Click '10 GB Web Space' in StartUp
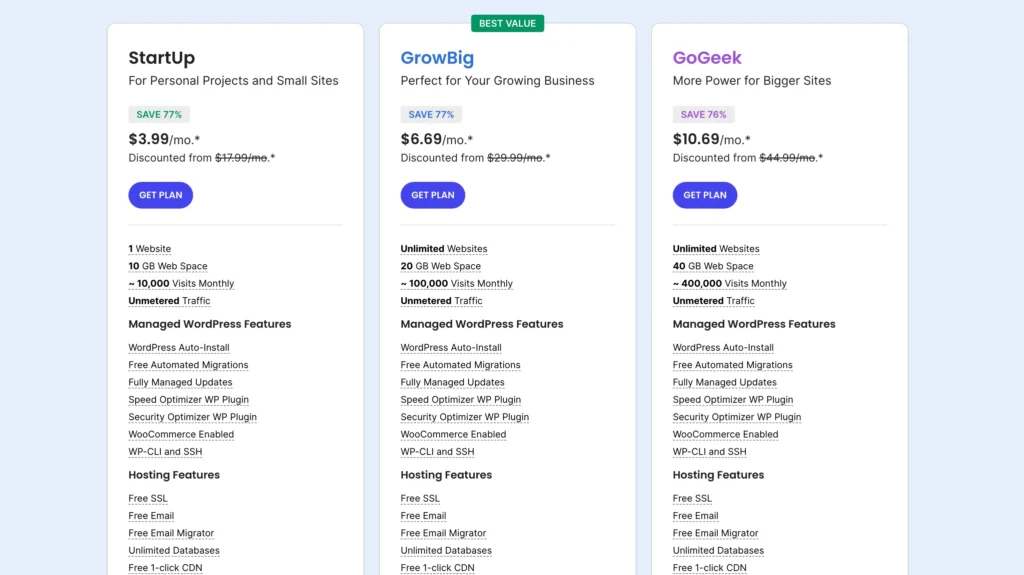This screenshot has width=1024, height=575. (167, 266)
